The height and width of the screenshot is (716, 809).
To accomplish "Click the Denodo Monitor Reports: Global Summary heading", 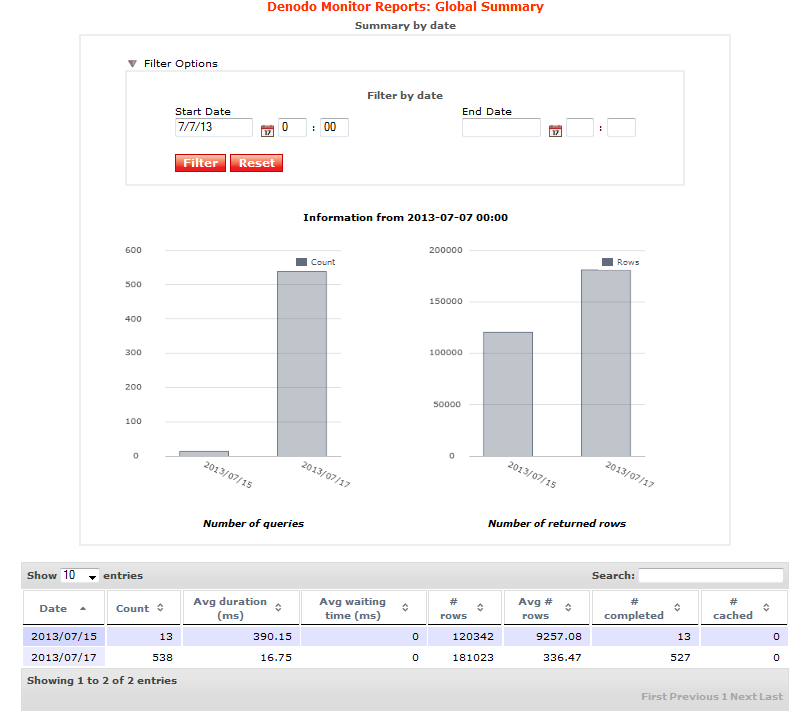I will 405,7.
